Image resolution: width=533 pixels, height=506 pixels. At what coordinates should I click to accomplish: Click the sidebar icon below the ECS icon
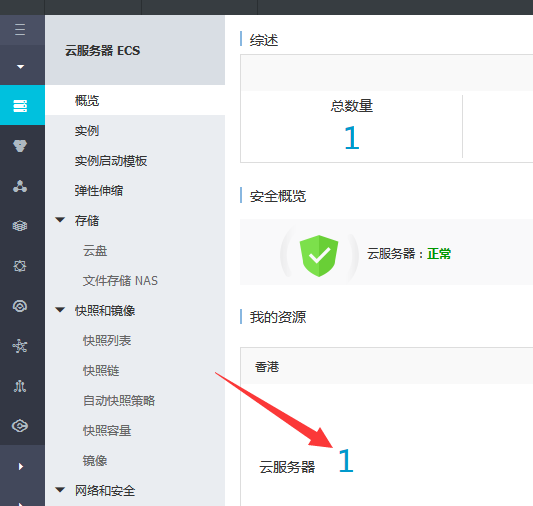click(20, 146)
